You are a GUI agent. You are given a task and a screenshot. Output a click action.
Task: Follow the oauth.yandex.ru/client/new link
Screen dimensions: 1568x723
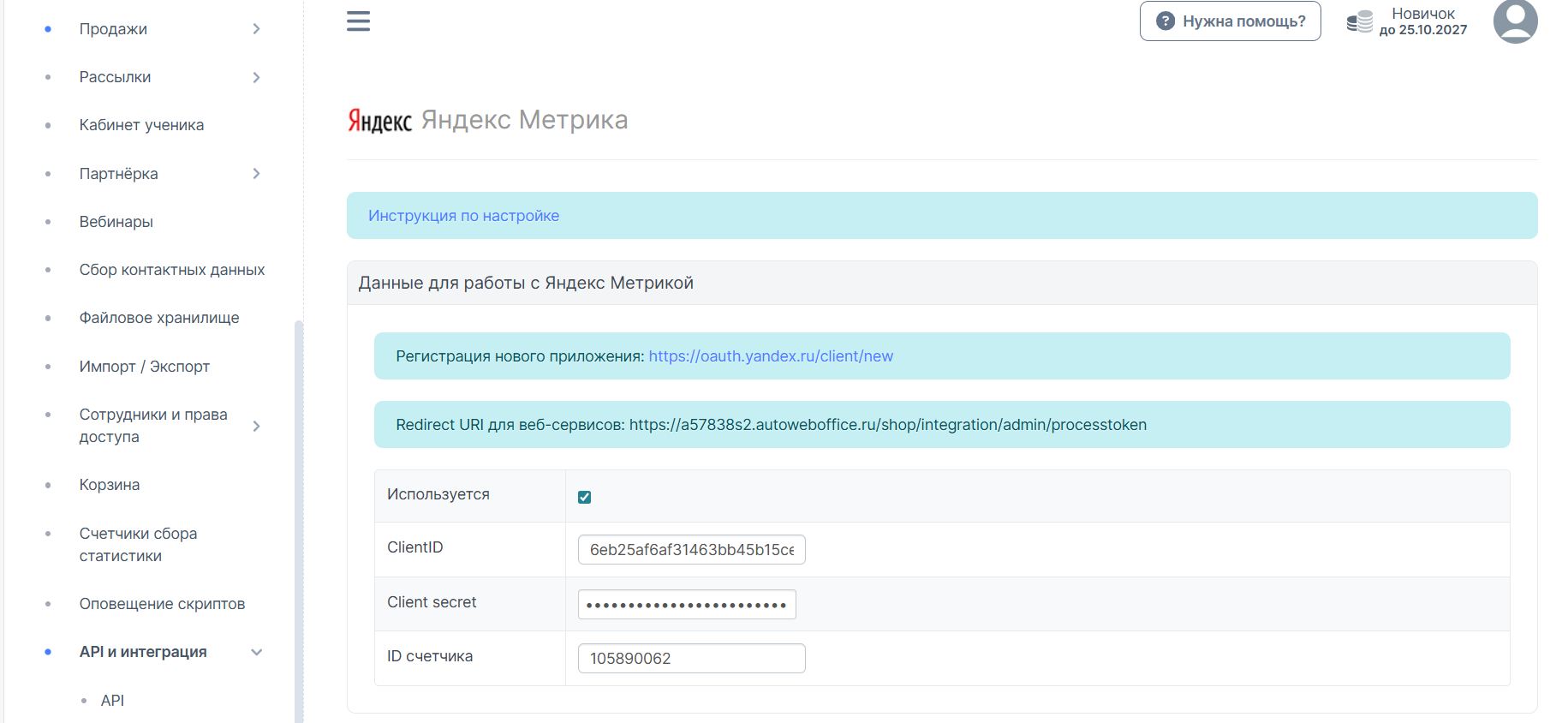pyautogui.click(x=770, y=356)
